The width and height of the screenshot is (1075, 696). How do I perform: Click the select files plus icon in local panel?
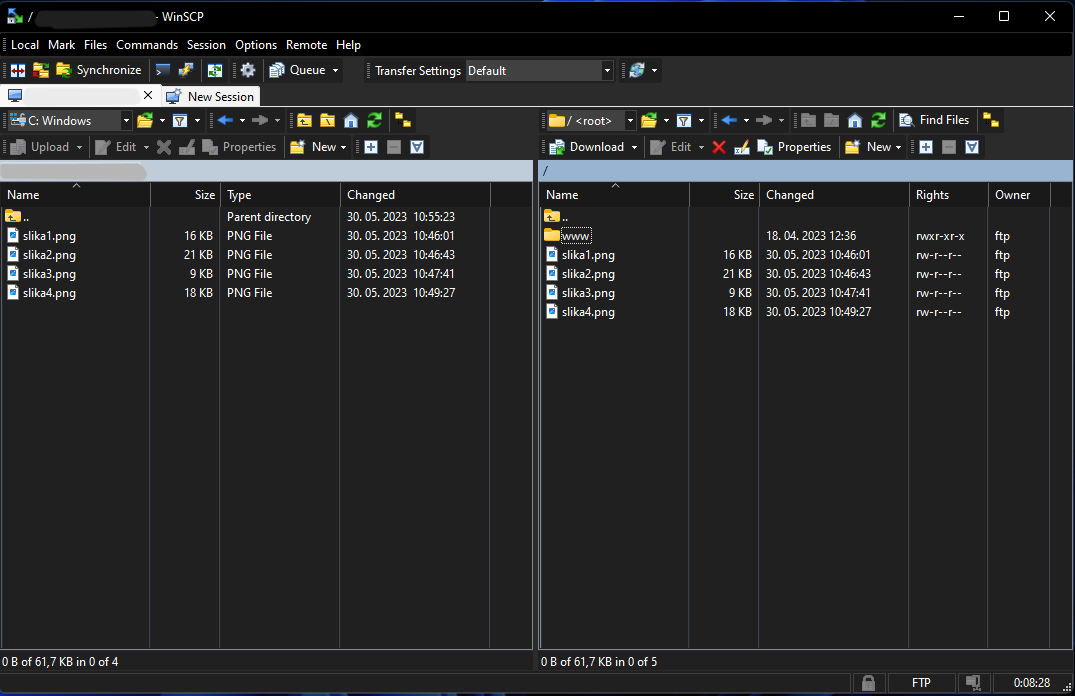click(x=371, y=147)
